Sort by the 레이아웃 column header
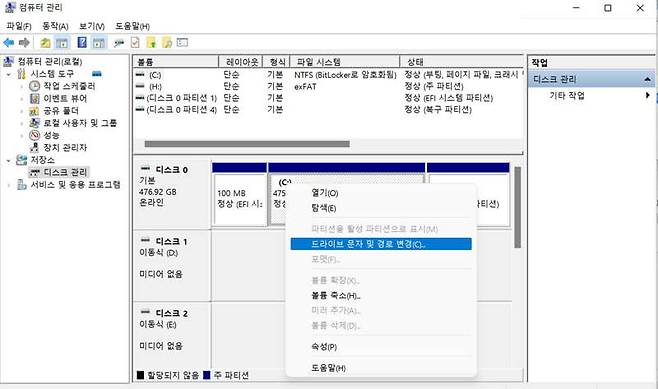 (241, 62)
